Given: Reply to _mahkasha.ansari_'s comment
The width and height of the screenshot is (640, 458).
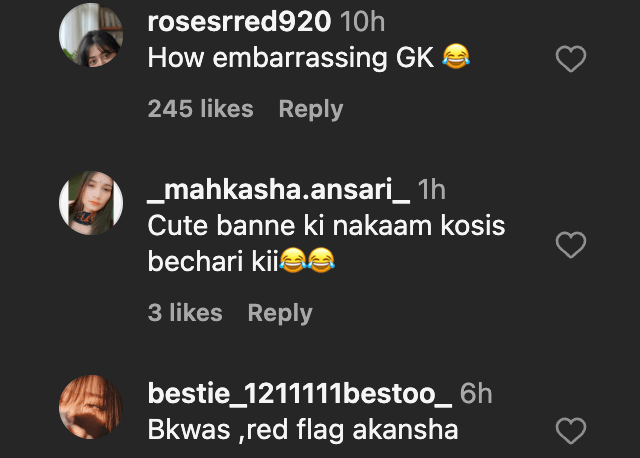Looking at the screenshot, I should click(x=280, y=313).
